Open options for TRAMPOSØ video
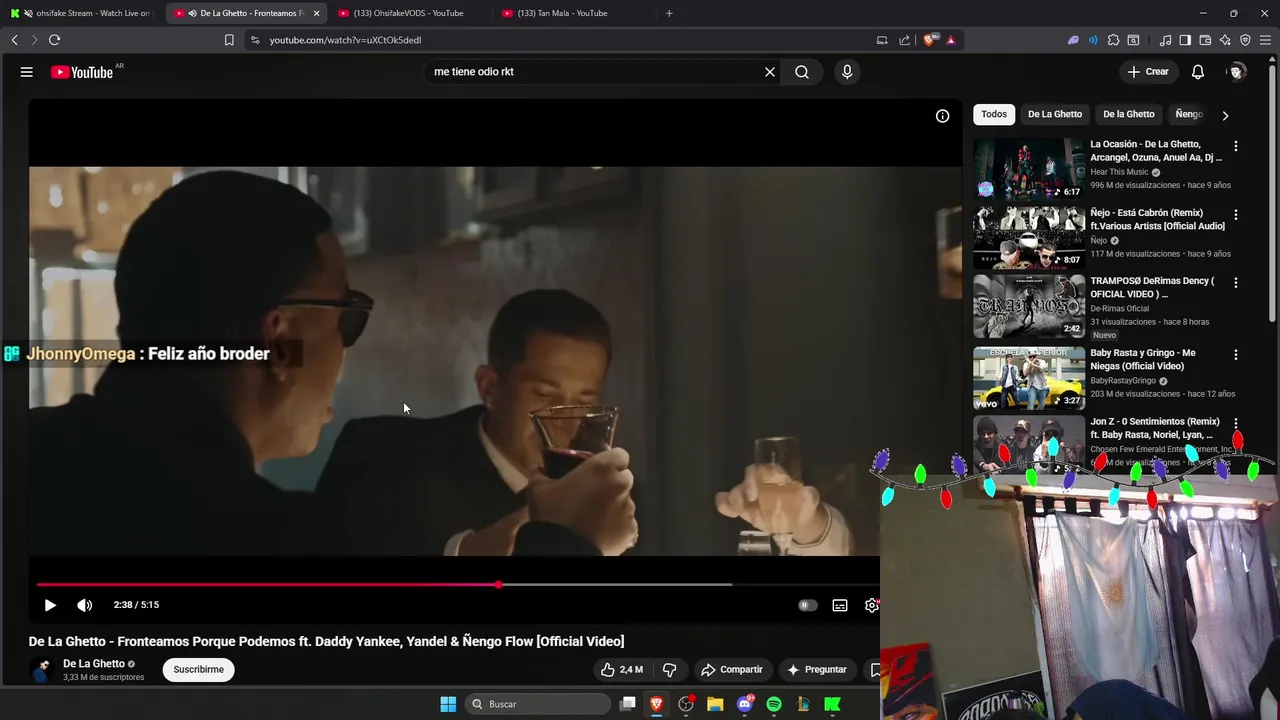The height and width of the screenshot is (720, 1280). (1236, 283)
